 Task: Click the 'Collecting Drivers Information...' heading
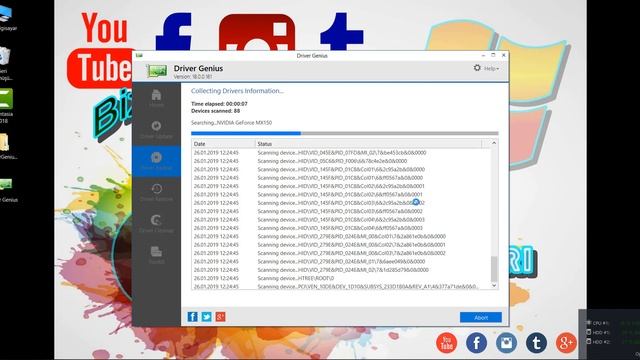(237, 91)
